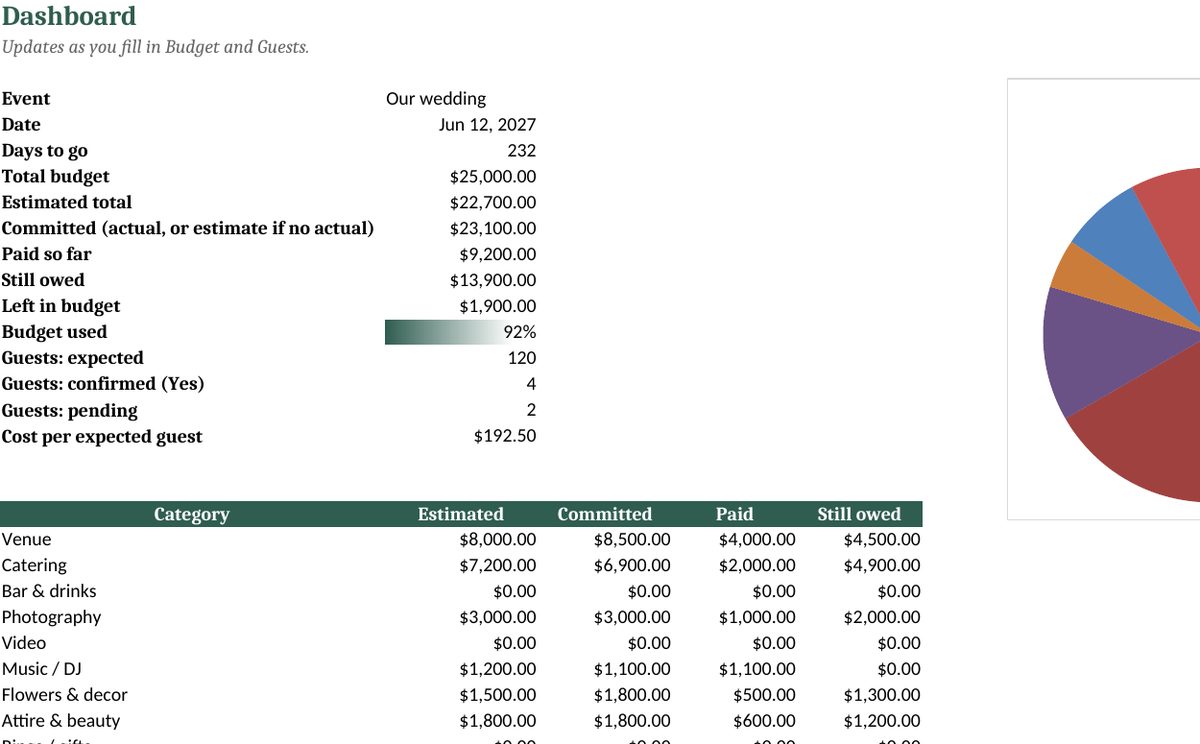Select the Video category cell
The image size is (1200, 744).
pyautogui.click(x=24, y=644)
